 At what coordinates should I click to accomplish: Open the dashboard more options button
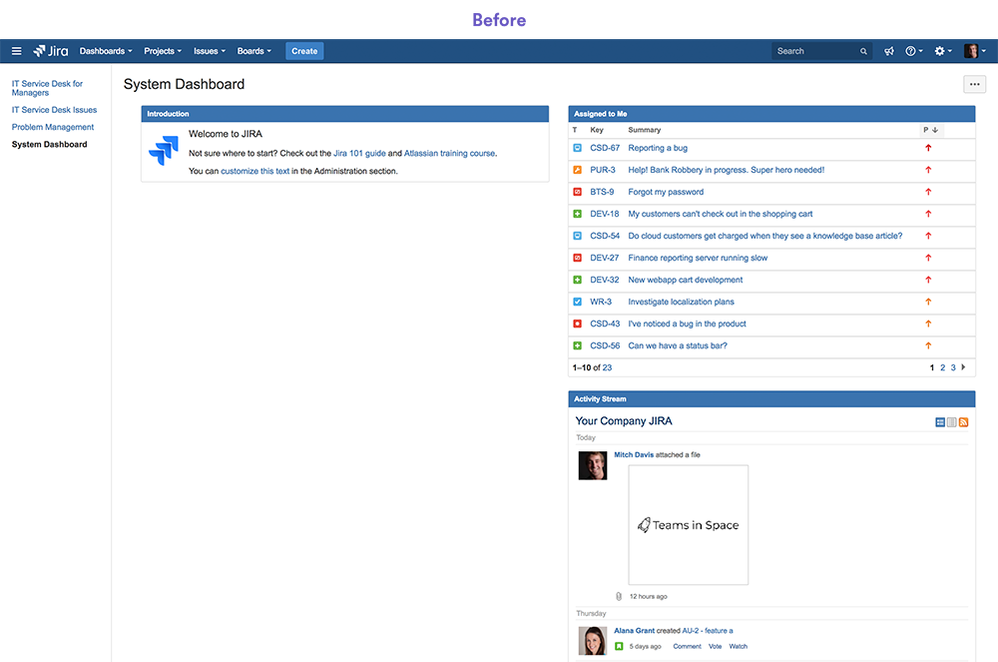(x=974, y=84)
